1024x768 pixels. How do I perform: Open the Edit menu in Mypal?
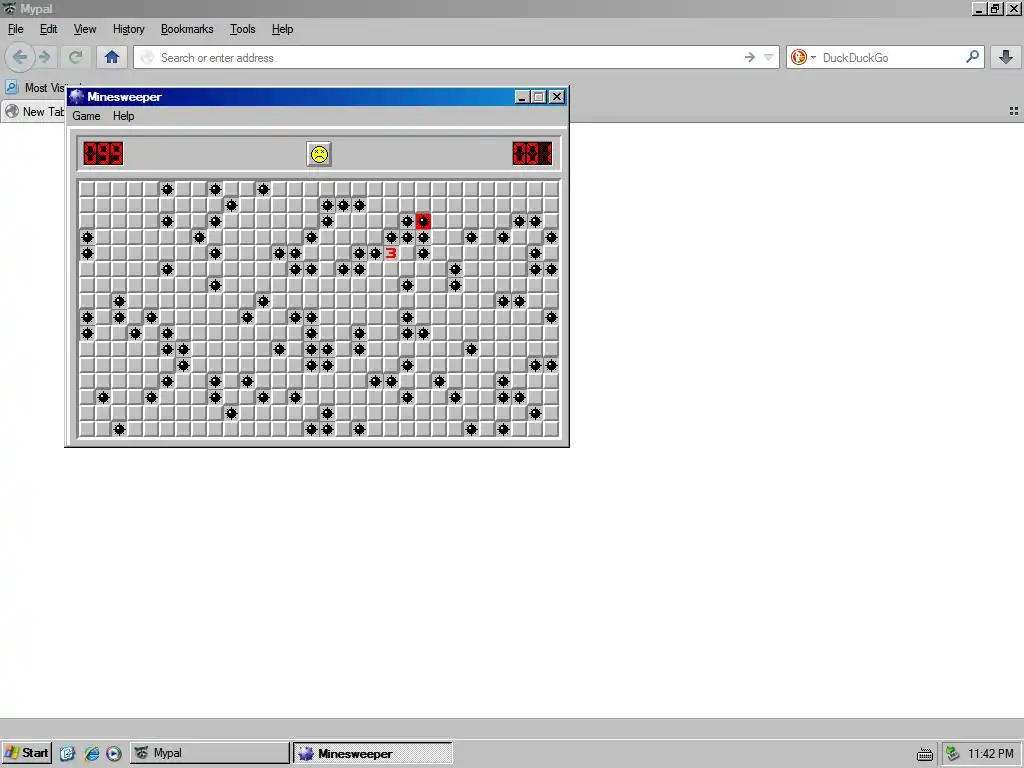(48, 29)
